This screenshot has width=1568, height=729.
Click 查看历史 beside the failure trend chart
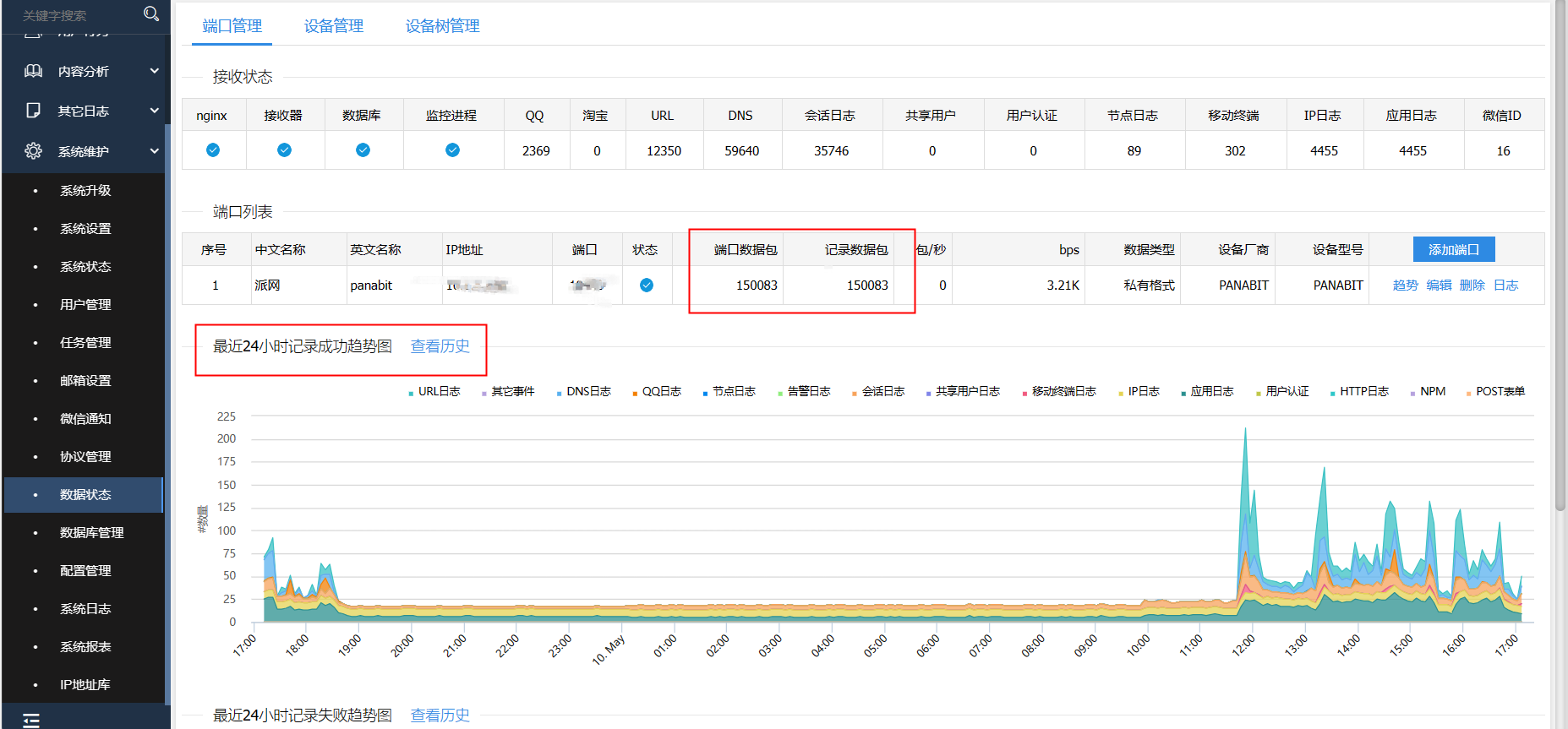[440, 715]
